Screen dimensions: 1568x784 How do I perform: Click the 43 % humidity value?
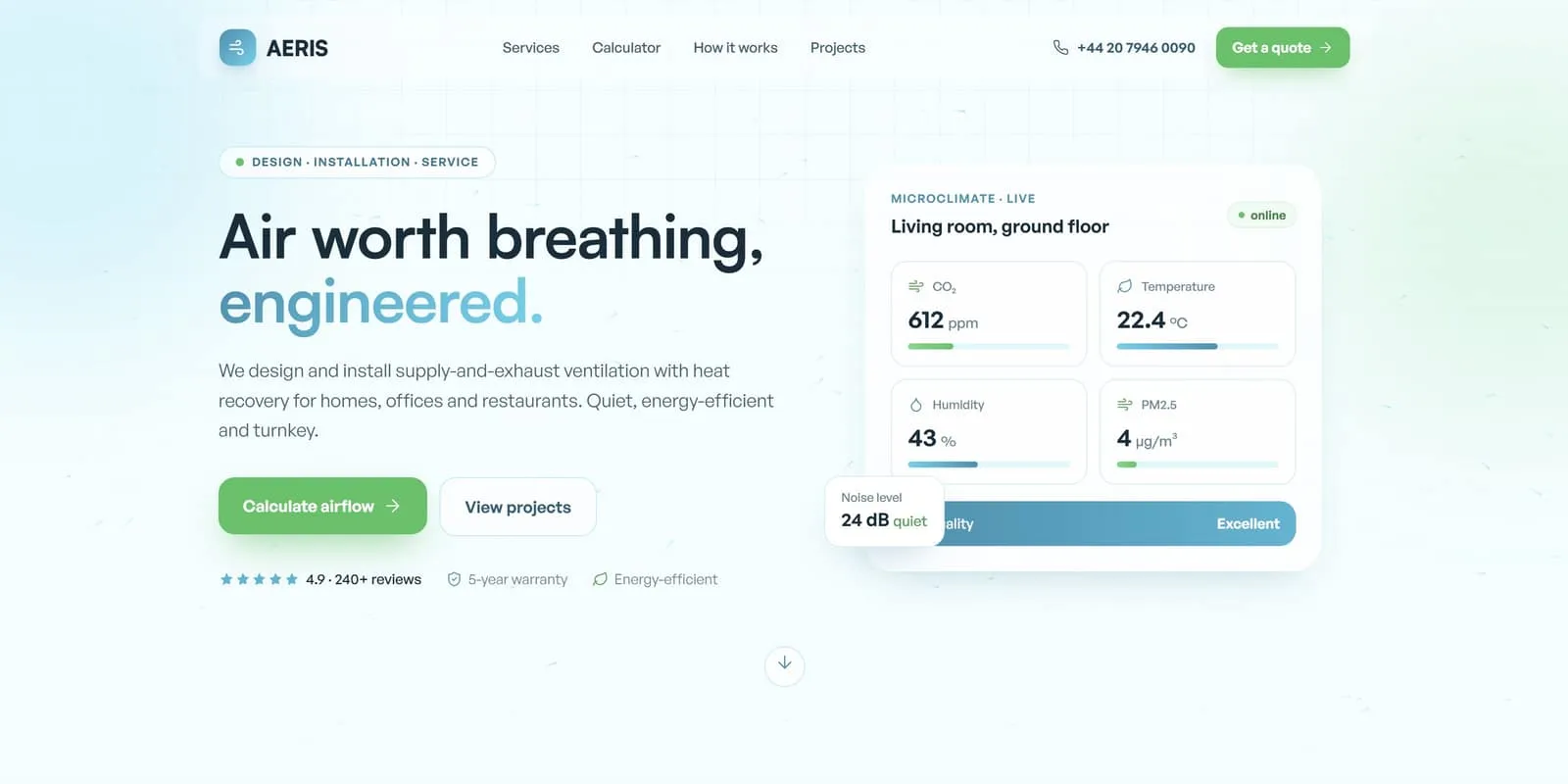(x=932, y=438)
